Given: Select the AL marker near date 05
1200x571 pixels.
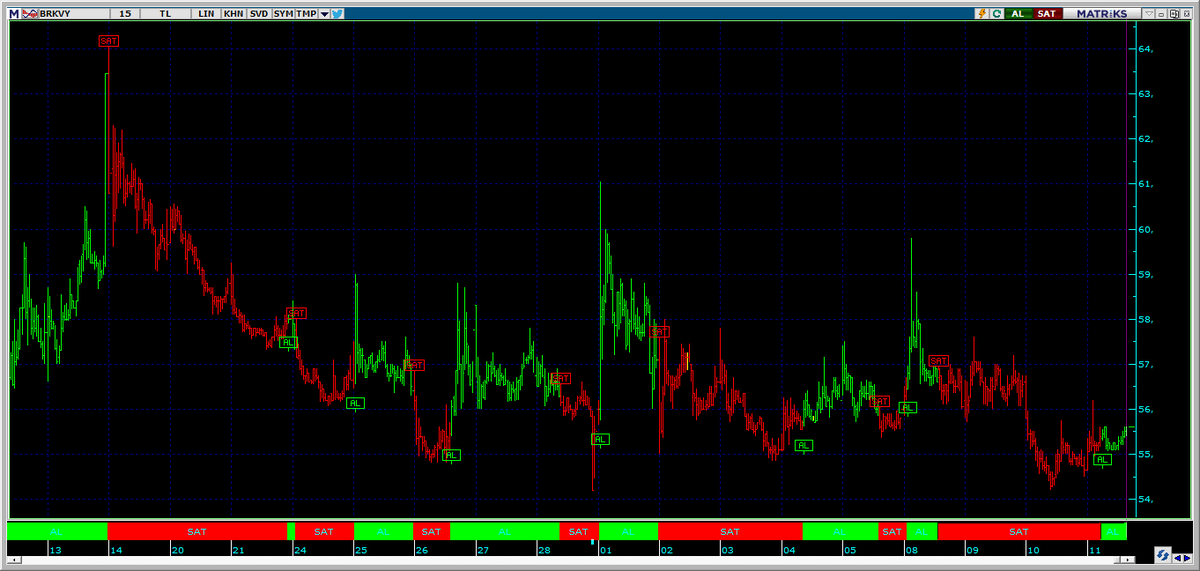Looking at the screenshot, I should [x=803, y=446].
